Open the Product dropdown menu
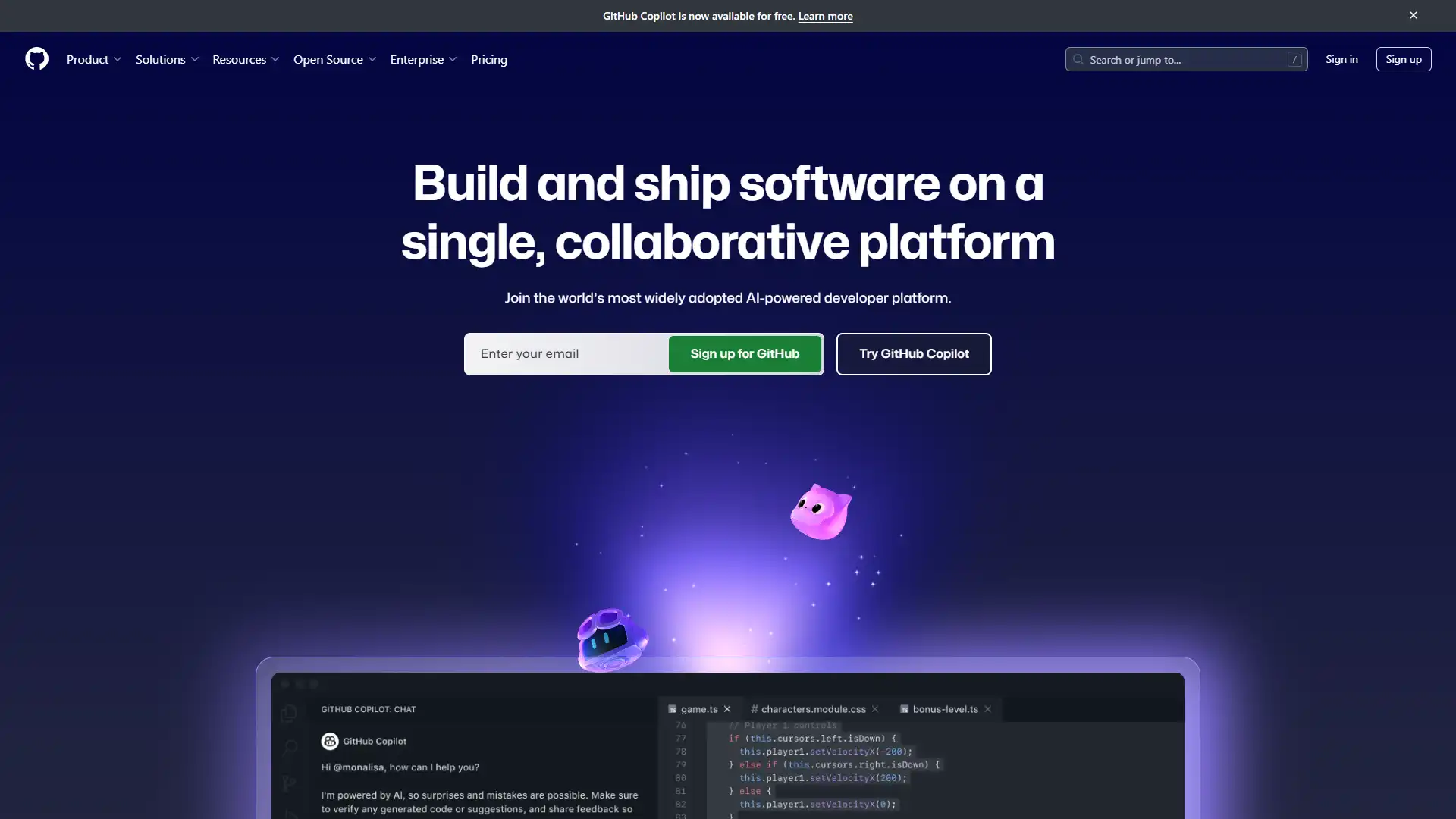 [x=94, y=59]
